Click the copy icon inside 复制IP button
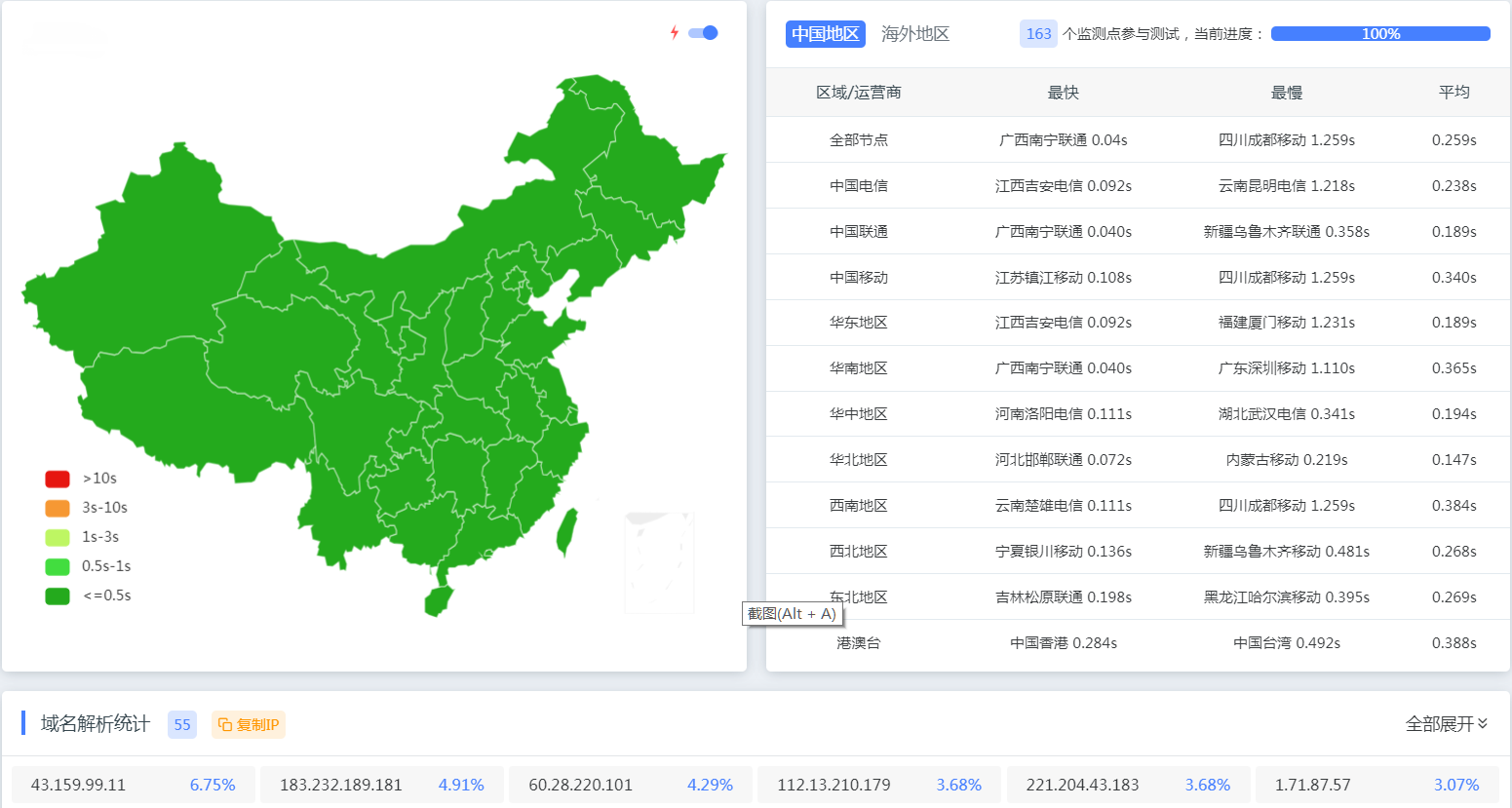 (226, 724)
